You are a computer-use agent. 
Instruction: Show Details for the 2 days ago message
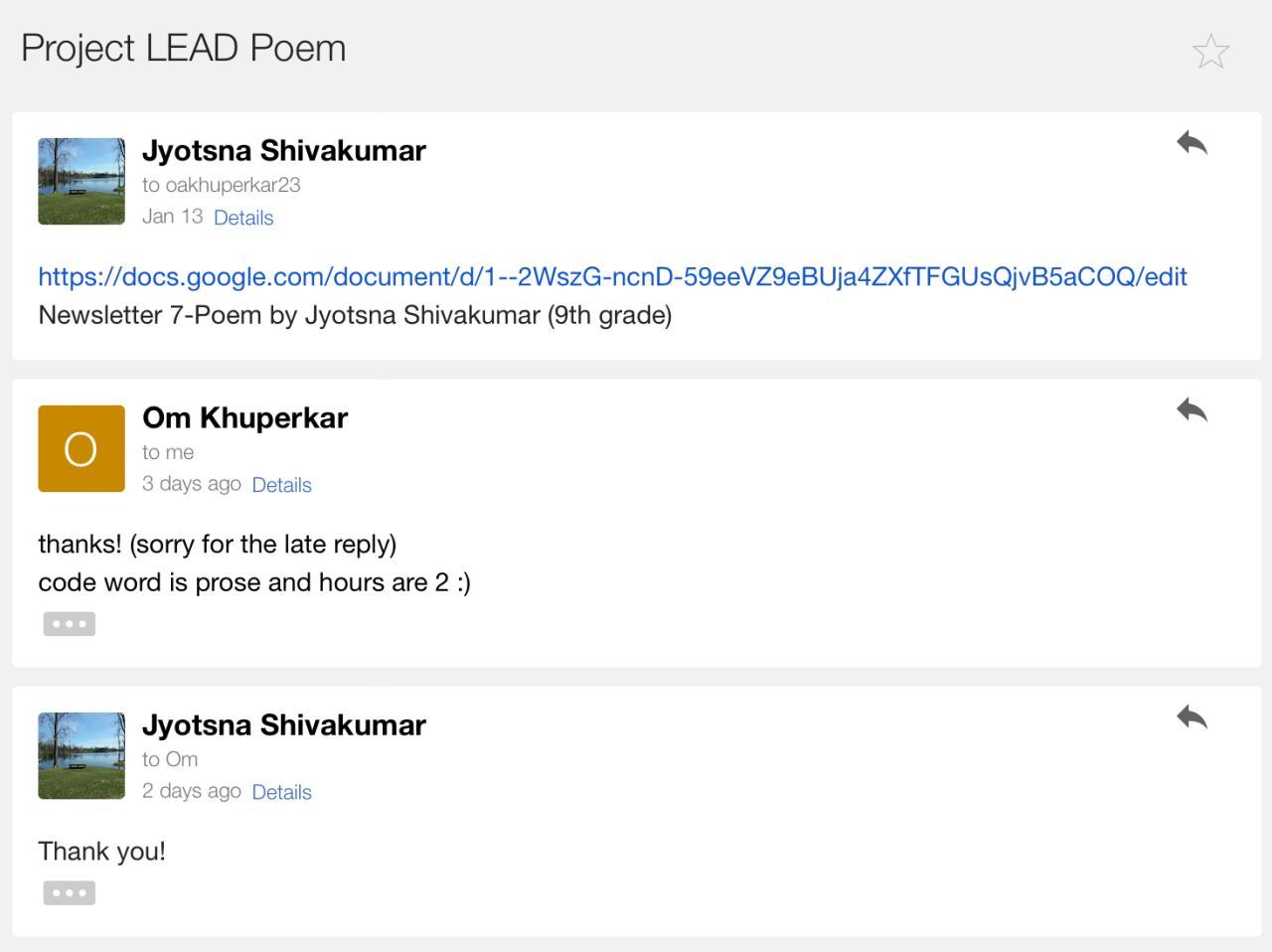click(x=281, y=792)
